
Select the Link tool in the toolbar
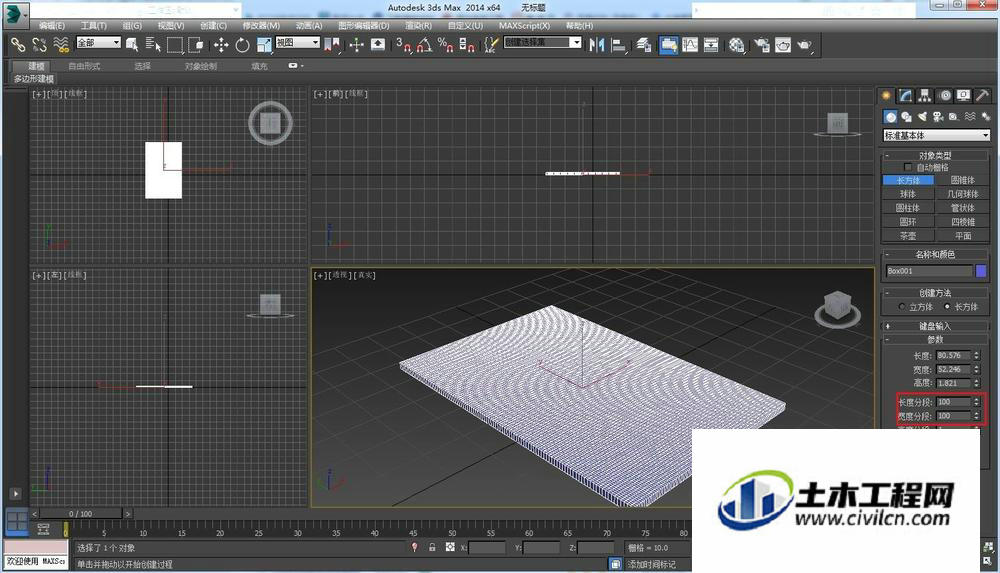pos(18,45)
